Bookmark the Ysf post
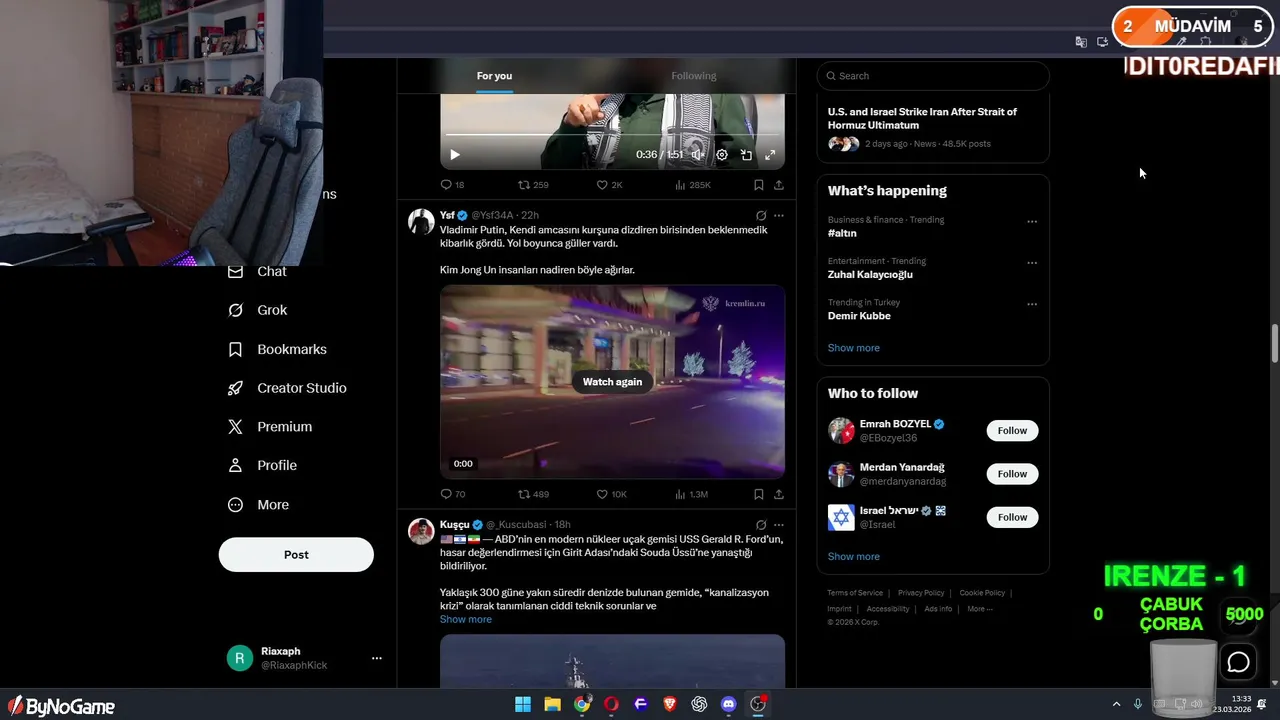 pyautogui.click(x=759, y=494)
